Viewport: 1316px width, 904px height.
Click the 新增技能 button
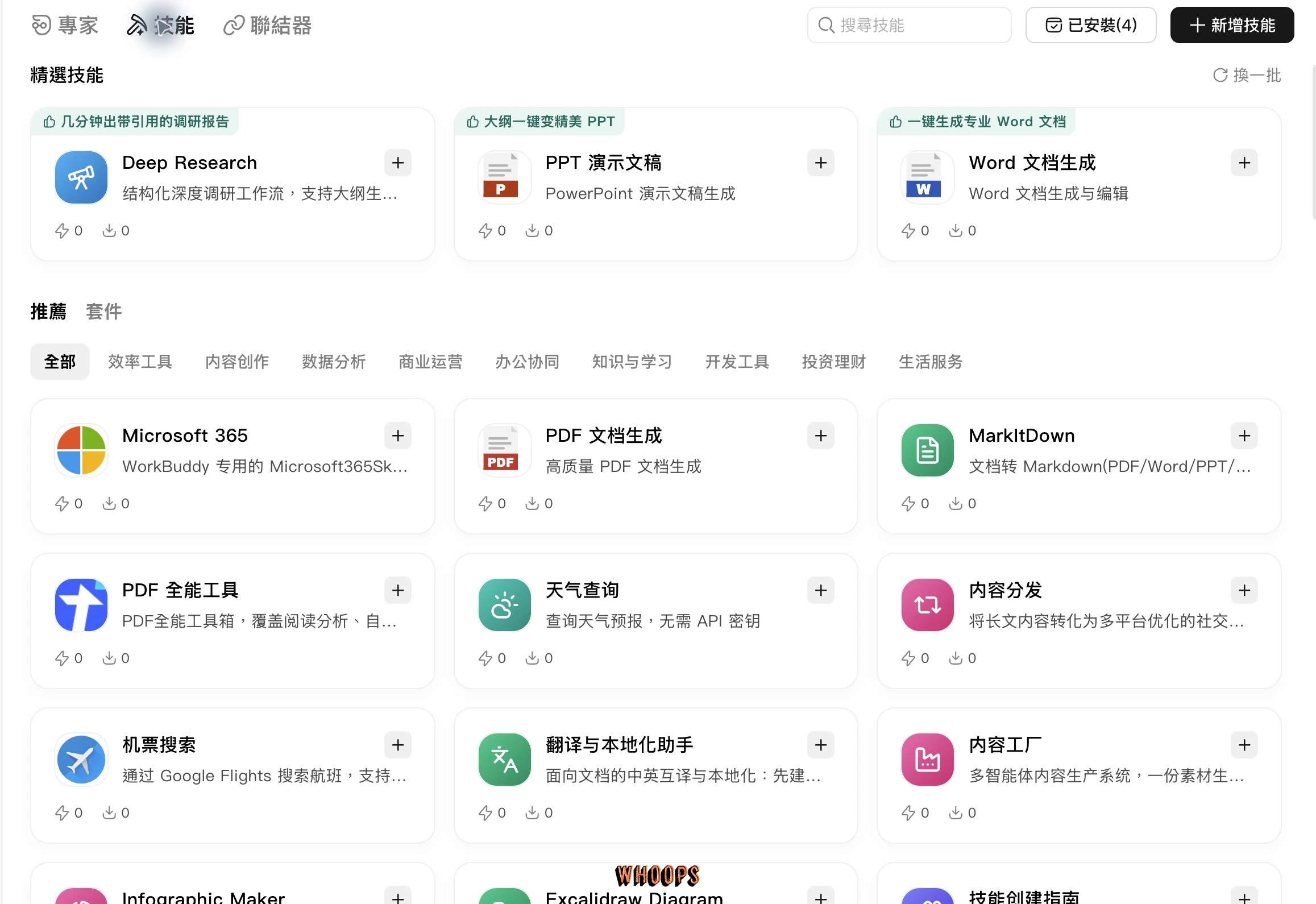pos(1232,25)
